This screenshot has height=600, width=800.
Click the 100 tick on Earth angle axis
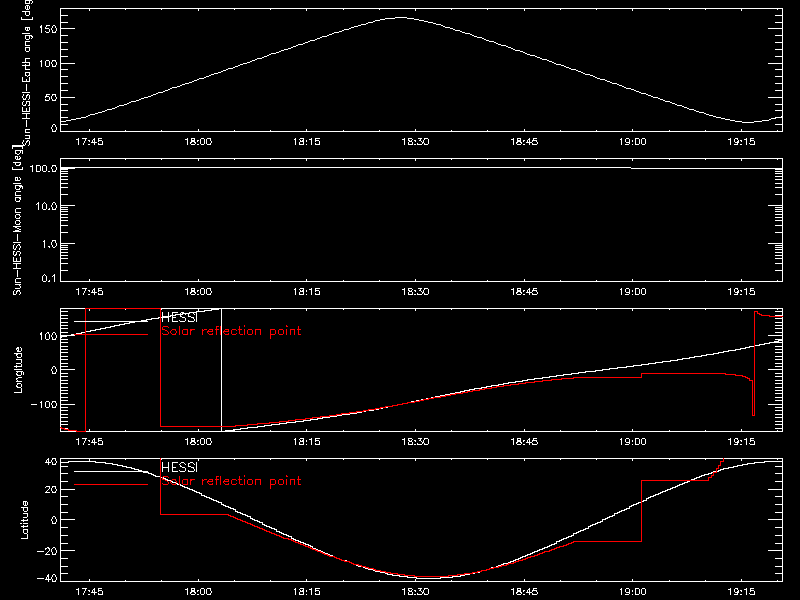coord(48,63)
